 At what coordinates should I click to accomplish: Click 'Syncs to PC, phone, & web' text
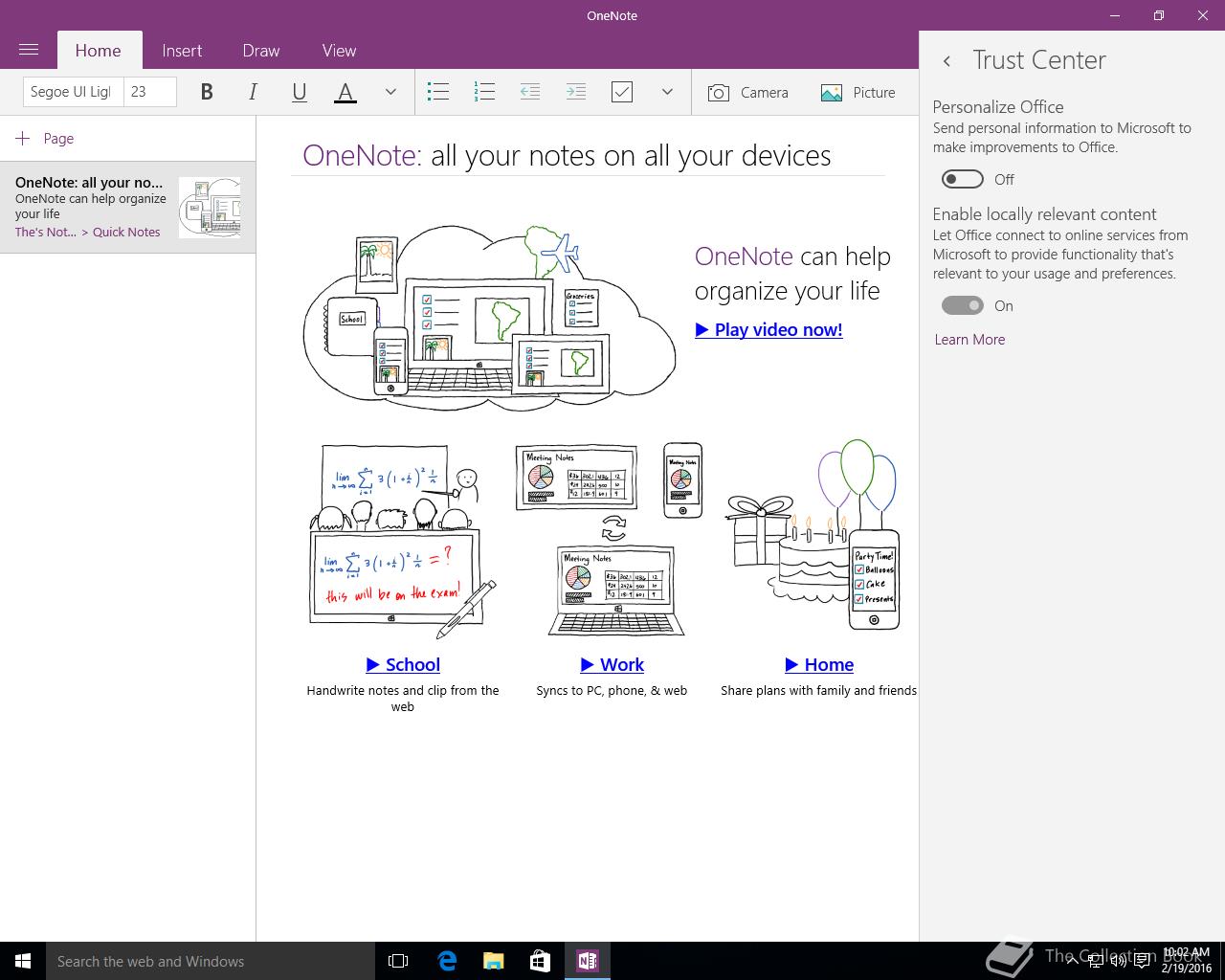point(612,690)
